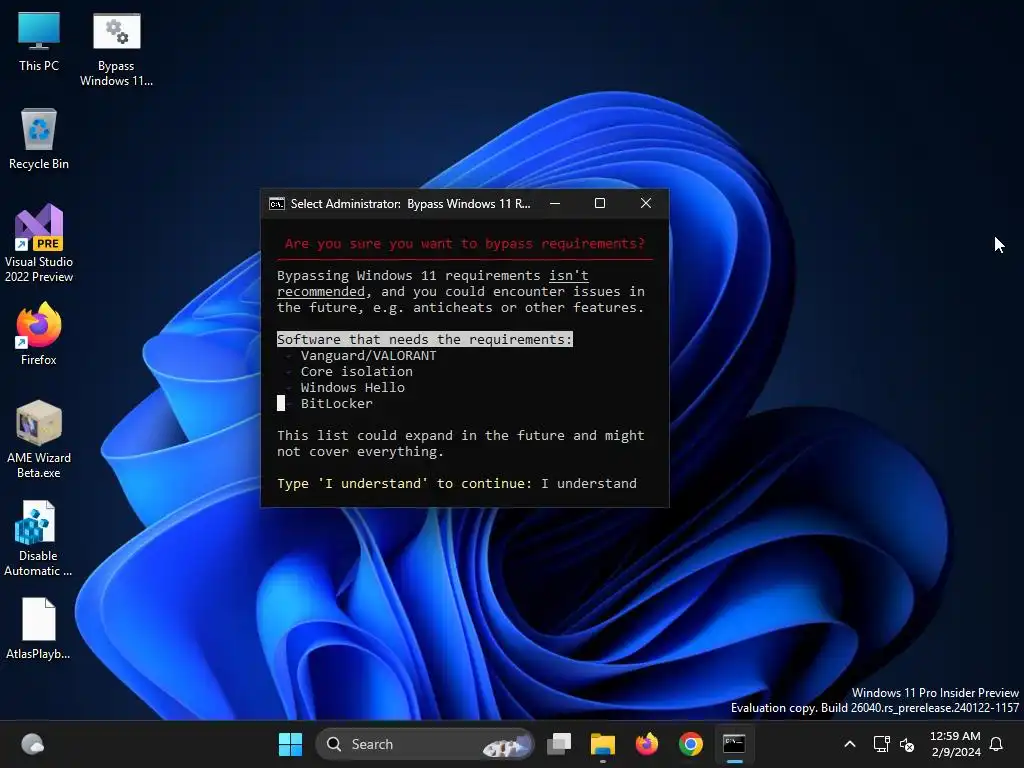Click the Command Prompt taskbar icon
1024x768 pixels.
click(734, 744)
